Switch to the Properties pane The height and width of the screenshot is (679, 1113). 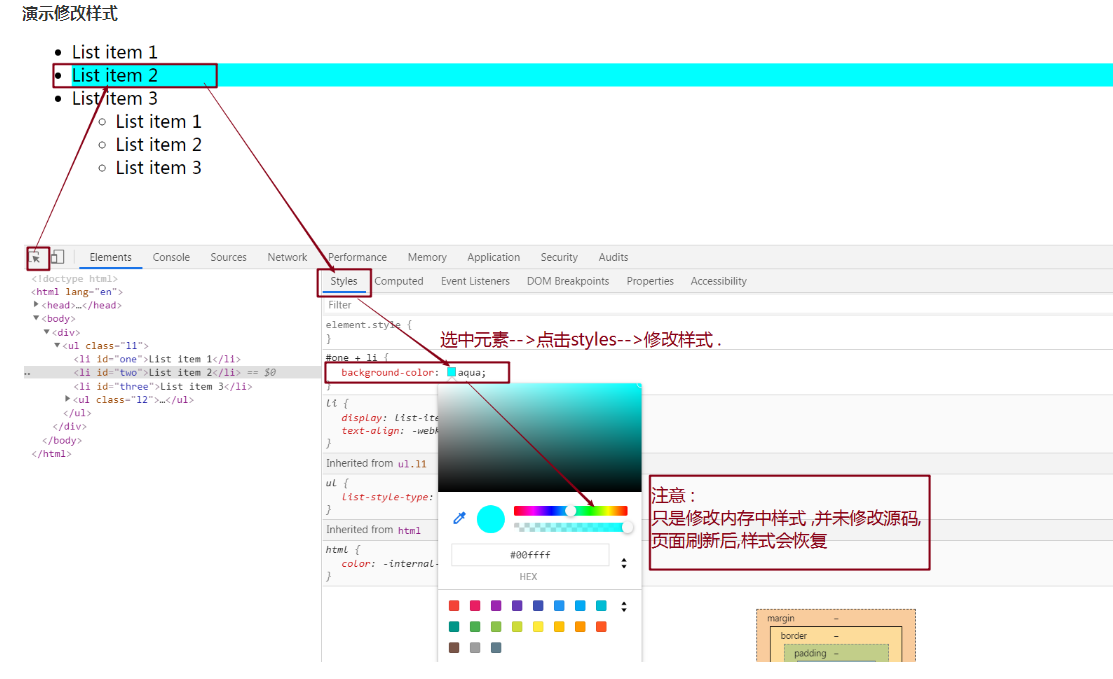(x=650, y=281)
